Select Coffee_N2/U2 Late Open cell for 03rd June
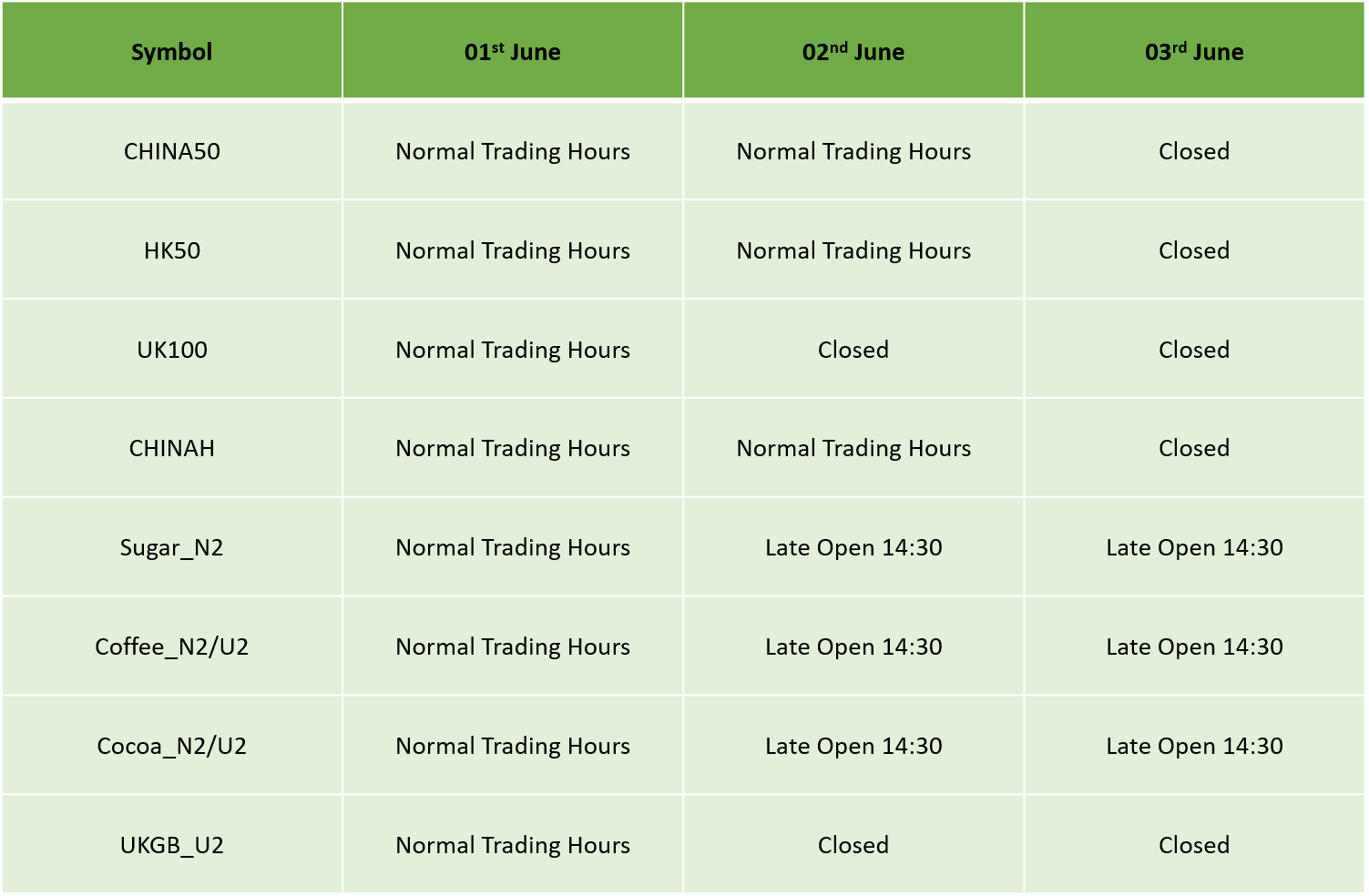Screen dimensions: 1369x896 [1194, 647]
